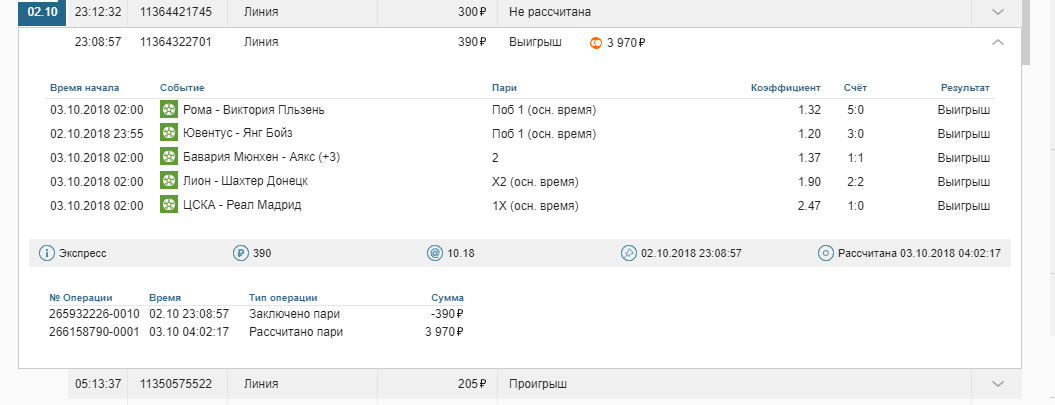Expand the losing bet 11350575522 row

(x=998, y=384)
